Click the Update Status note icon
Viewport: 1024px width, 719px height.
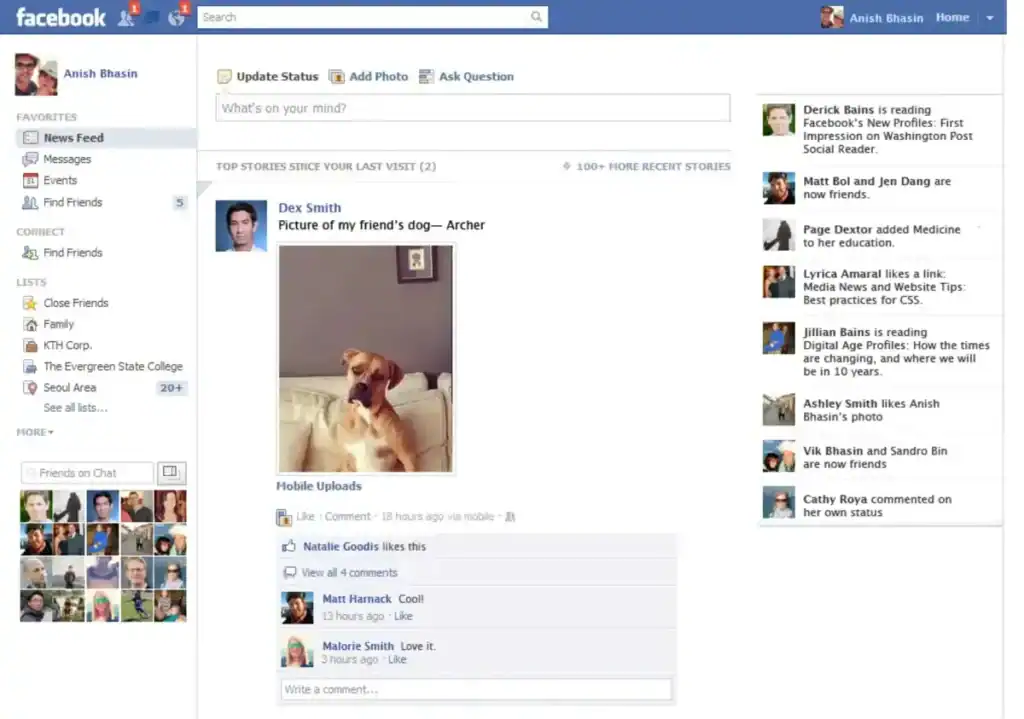pos(225,76)
